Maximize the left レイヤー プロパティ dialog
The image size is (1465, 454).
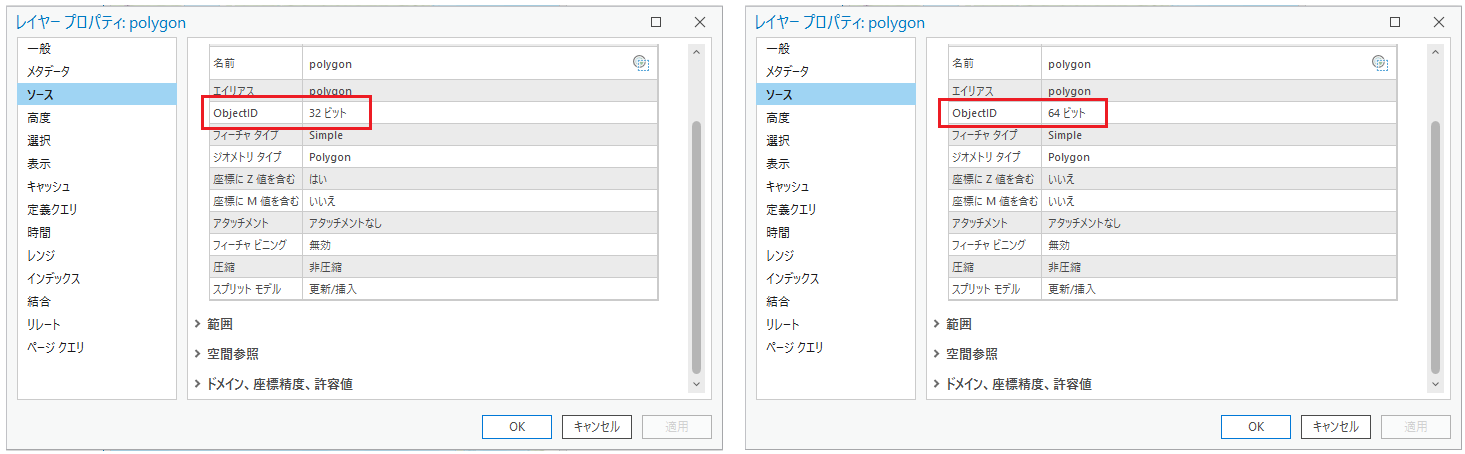tap(656, 22)
